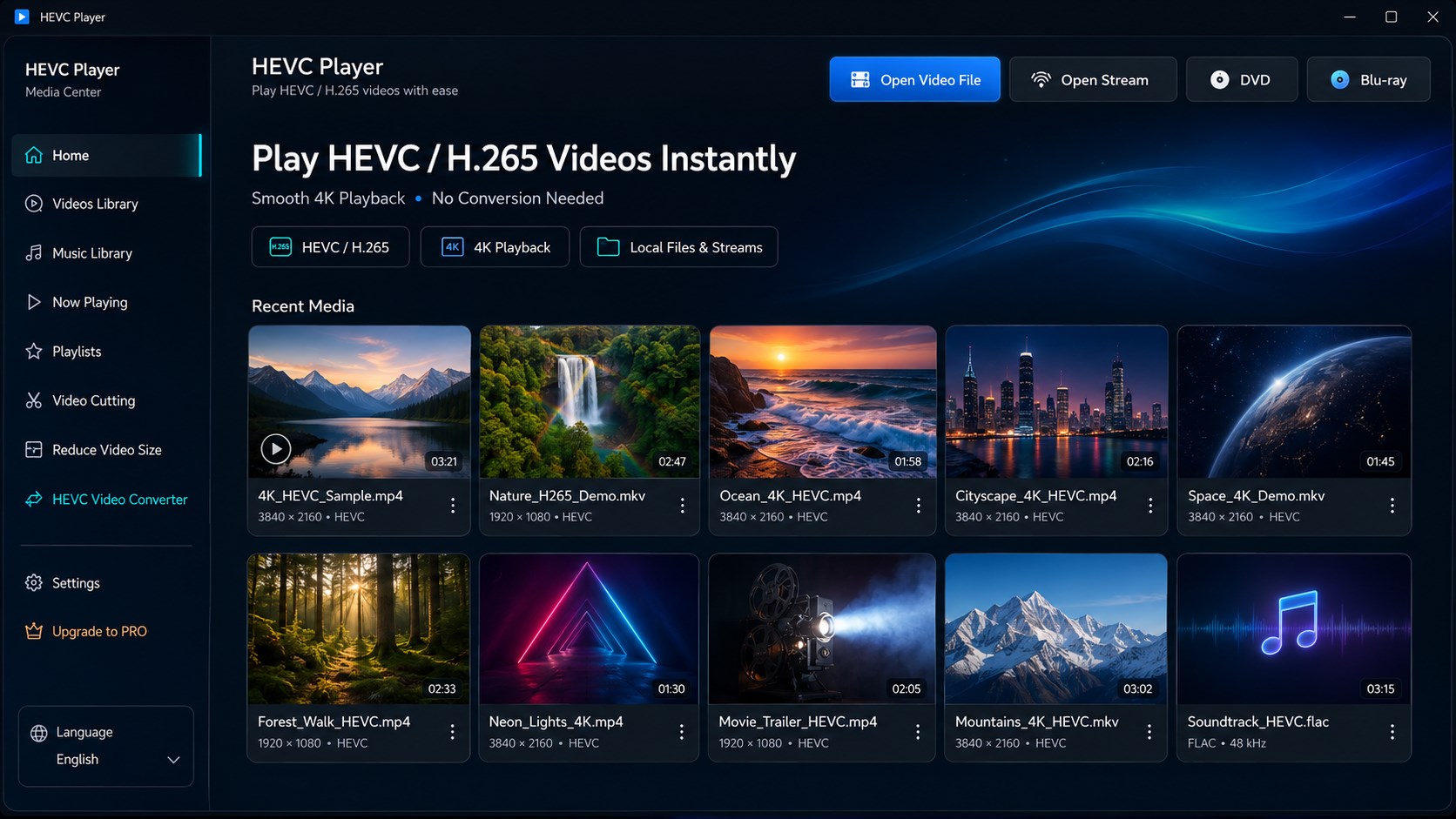Open the Nature_H265_Demo waterfall thumbnail
The height and width of the screenshot is (819, 1456).
590,402
